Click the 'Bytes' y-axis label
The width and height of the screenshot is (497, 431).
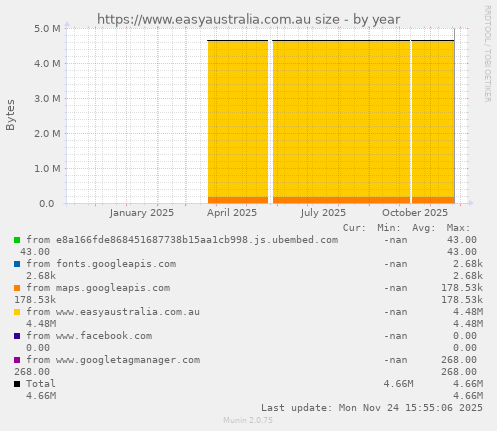point(10,115)
